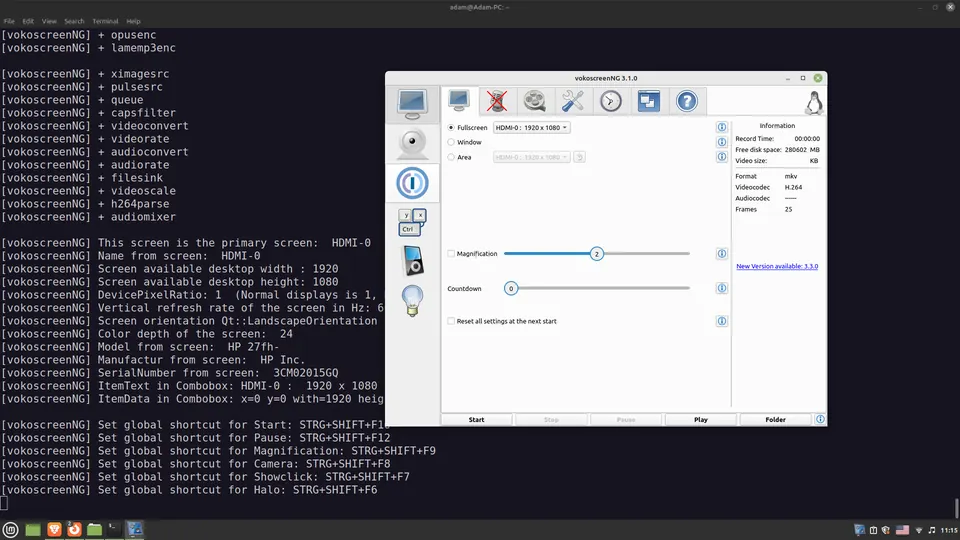
Task: Open the screen recording section in vokoscreenNG sidebar
Action: click(412, 104)
